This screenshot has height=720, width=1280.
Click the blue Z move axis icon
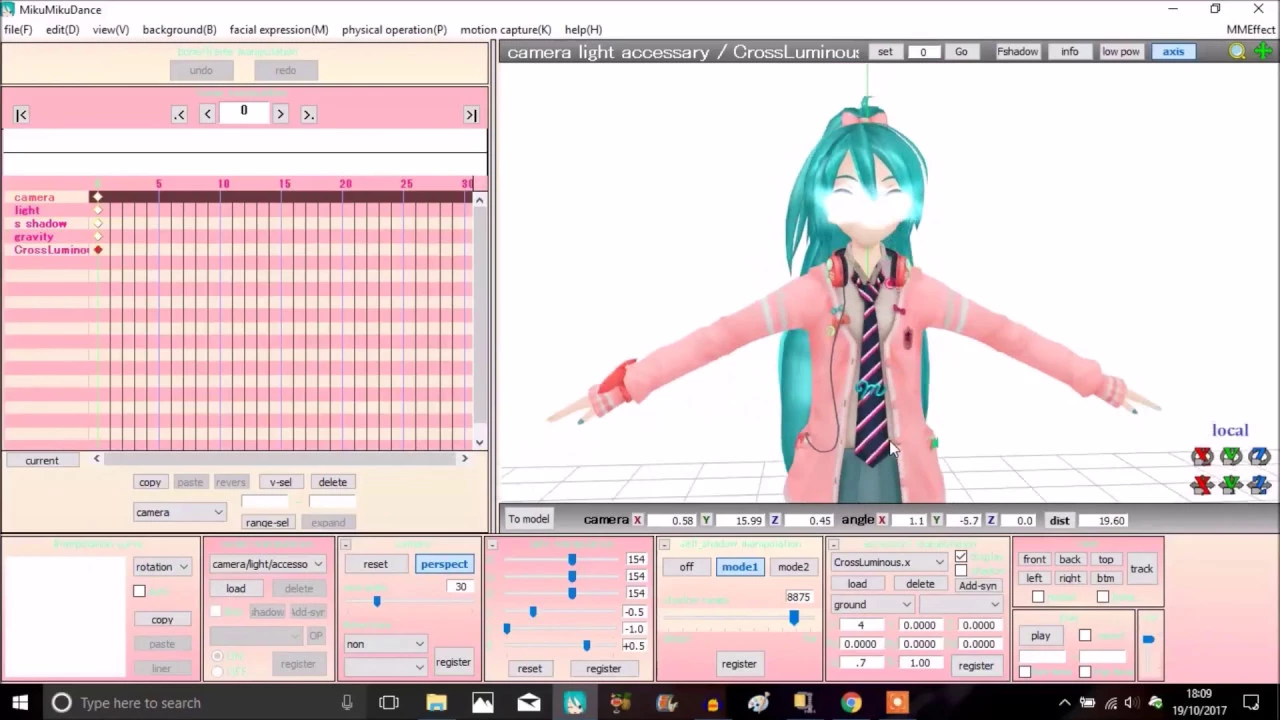(1259, 485)
